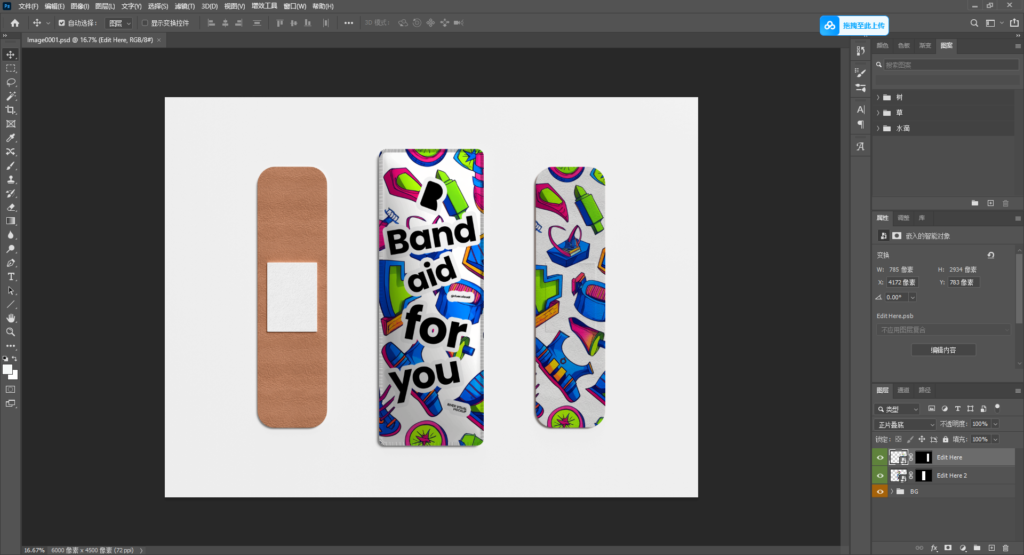Hide the Edit Here layer
The height and width of the screenshot is (555, 1024).
[x=880, y=458]
